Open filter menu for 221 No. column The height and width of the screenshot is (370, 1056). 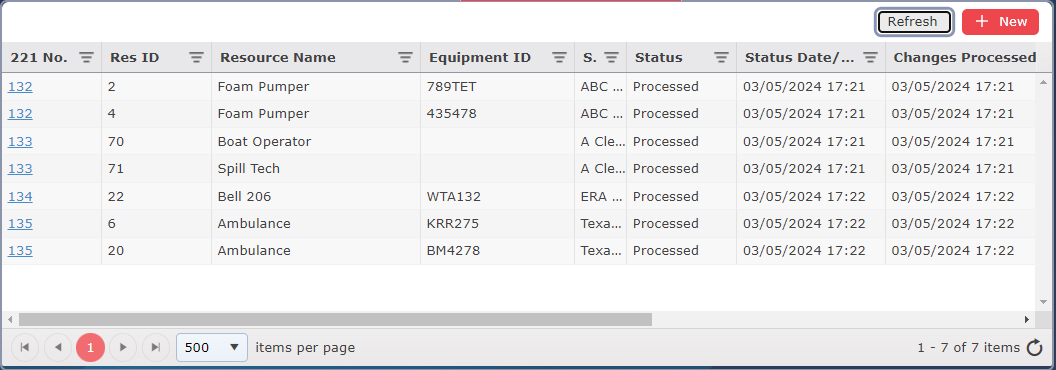click(x=86, y=58)
